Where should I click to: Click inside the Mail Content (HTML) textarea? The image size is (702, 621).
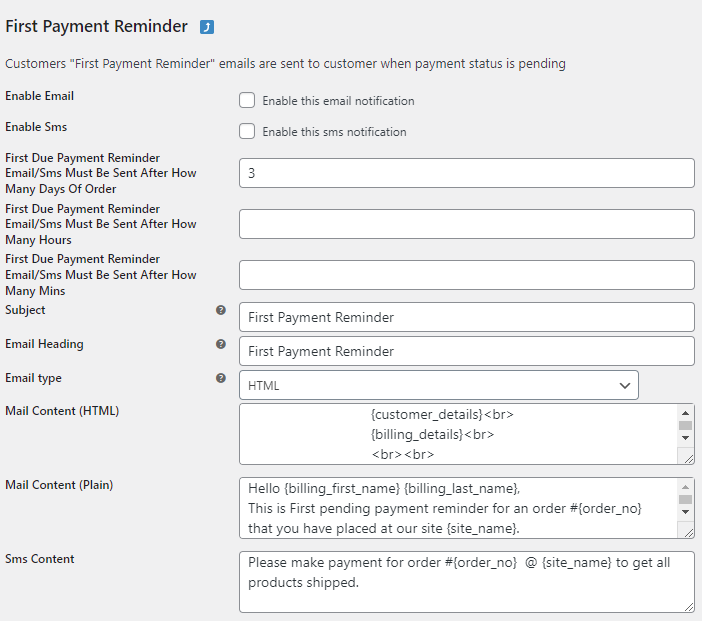pos(459,434)
